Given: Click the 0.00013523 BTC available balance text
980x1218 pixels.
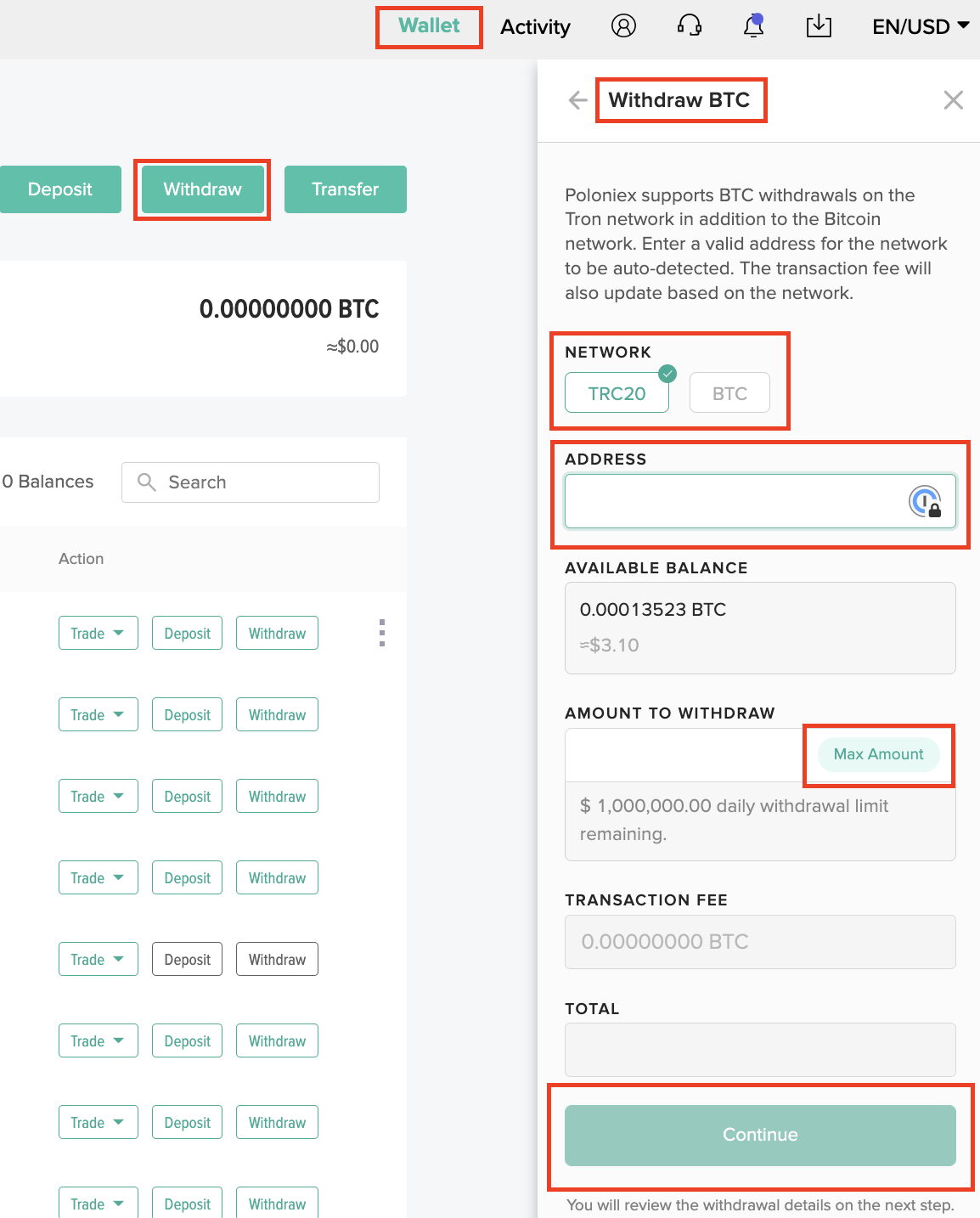Looking at the screenshot, I should tap(653, 609).
